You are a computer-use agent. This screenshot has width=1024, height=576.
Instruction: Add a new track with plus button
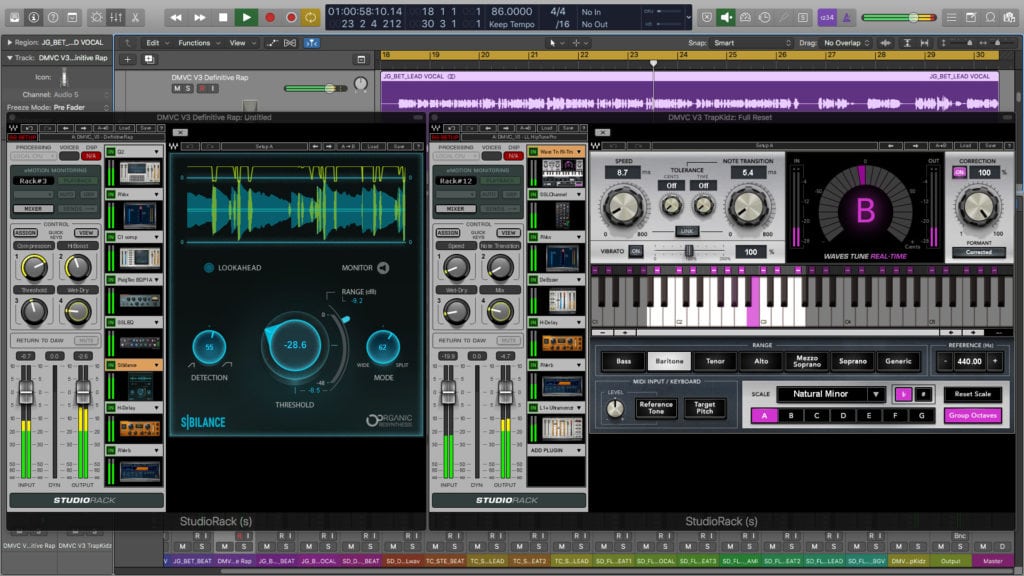tap(127, 59)
